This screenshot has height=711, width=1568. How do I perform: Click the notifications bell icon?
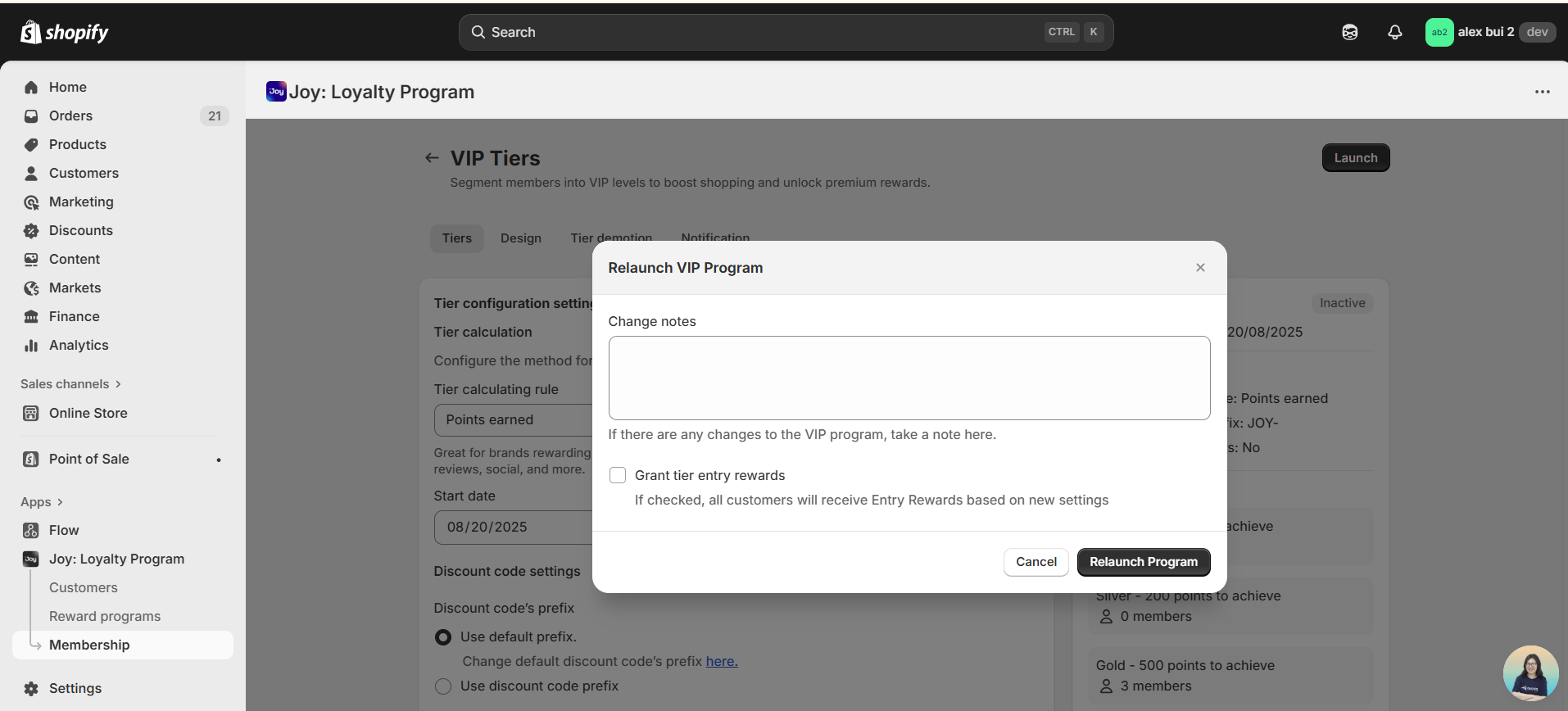pyautogui.click(x=1394, y=32)
